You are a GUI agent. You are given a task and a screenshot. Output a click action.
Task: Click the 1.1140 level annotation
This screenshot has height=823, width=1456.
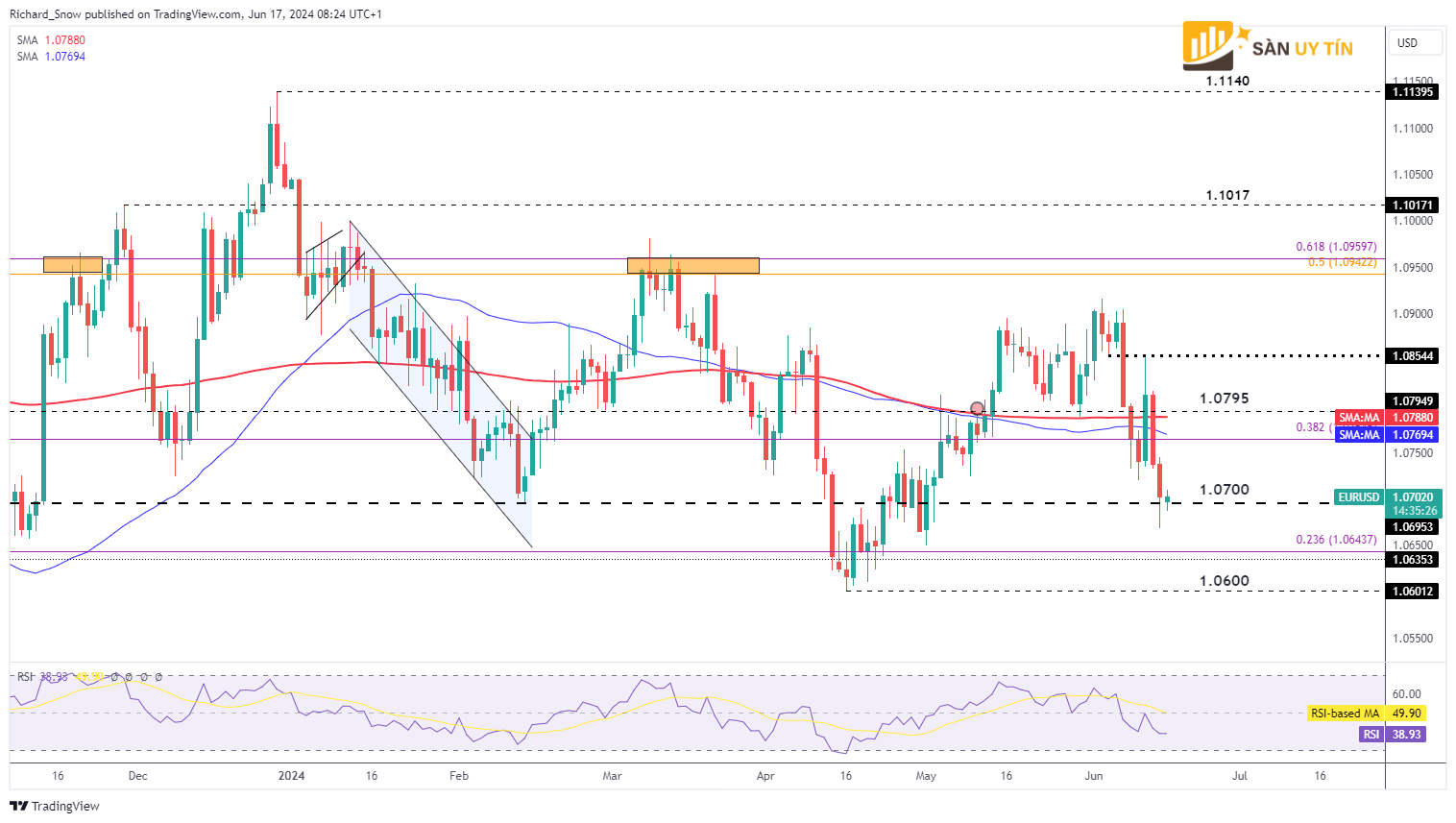1228,82
